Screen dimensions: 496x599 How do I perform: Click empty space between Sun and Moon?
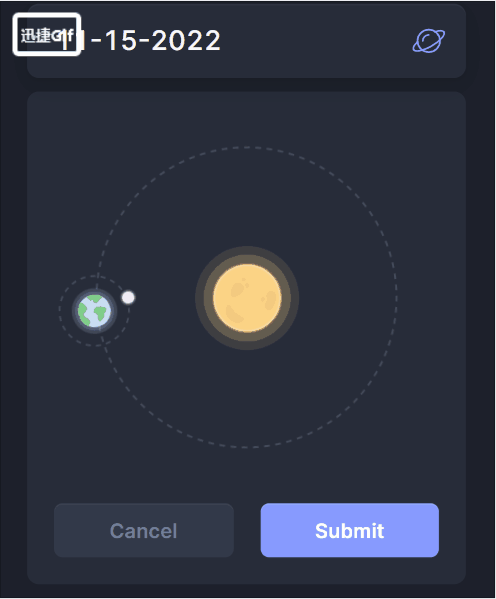[x=166, y=298]
